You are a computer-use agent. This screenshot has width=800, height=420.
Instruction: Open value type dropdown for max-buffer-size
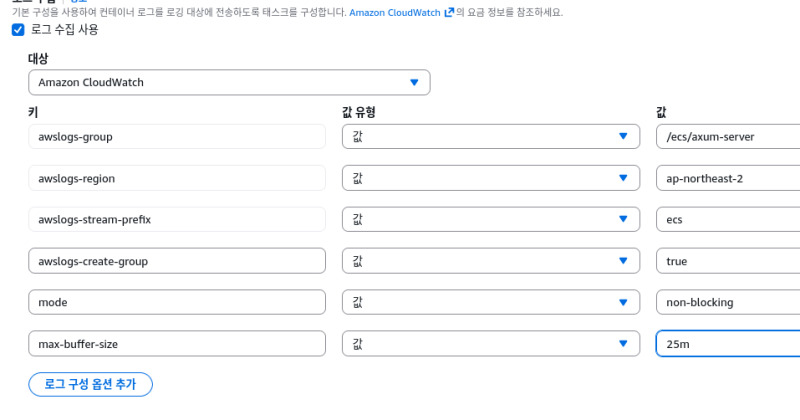click(x=490, y=344)
